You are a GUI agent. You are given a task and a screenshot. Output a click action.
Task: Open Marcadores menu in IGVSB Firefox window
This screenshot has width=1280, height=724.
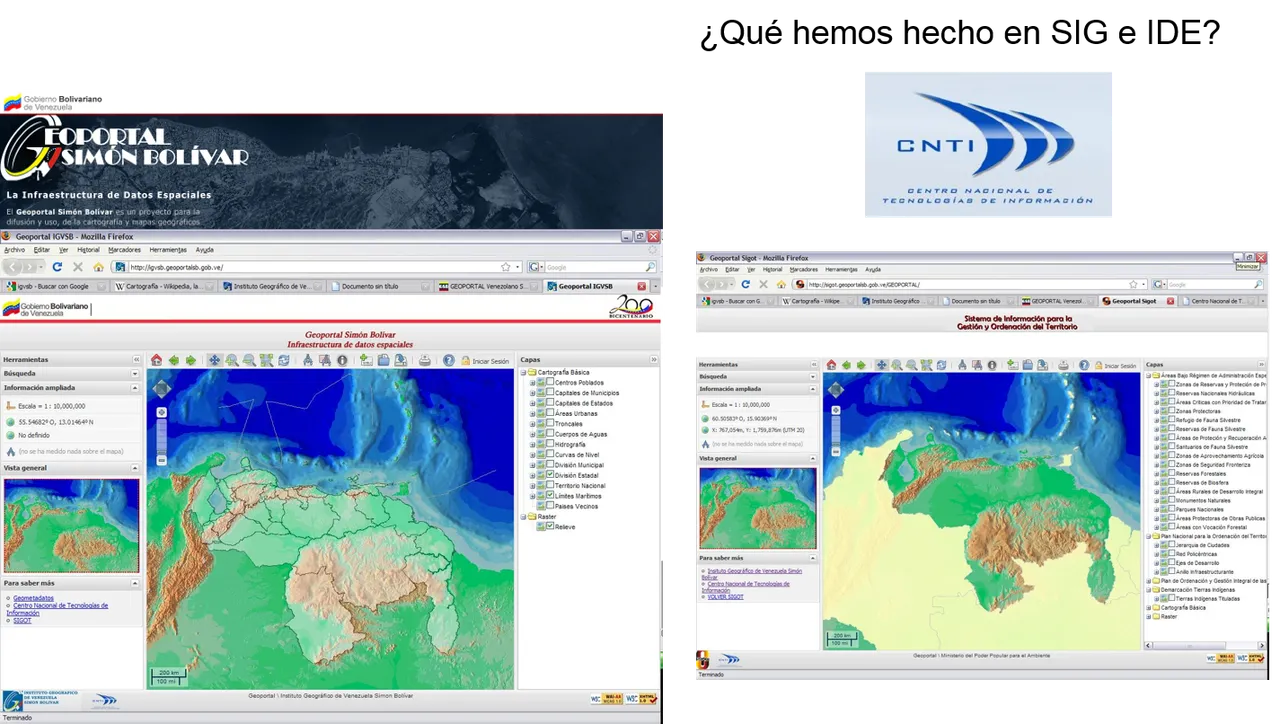(124, 250)
